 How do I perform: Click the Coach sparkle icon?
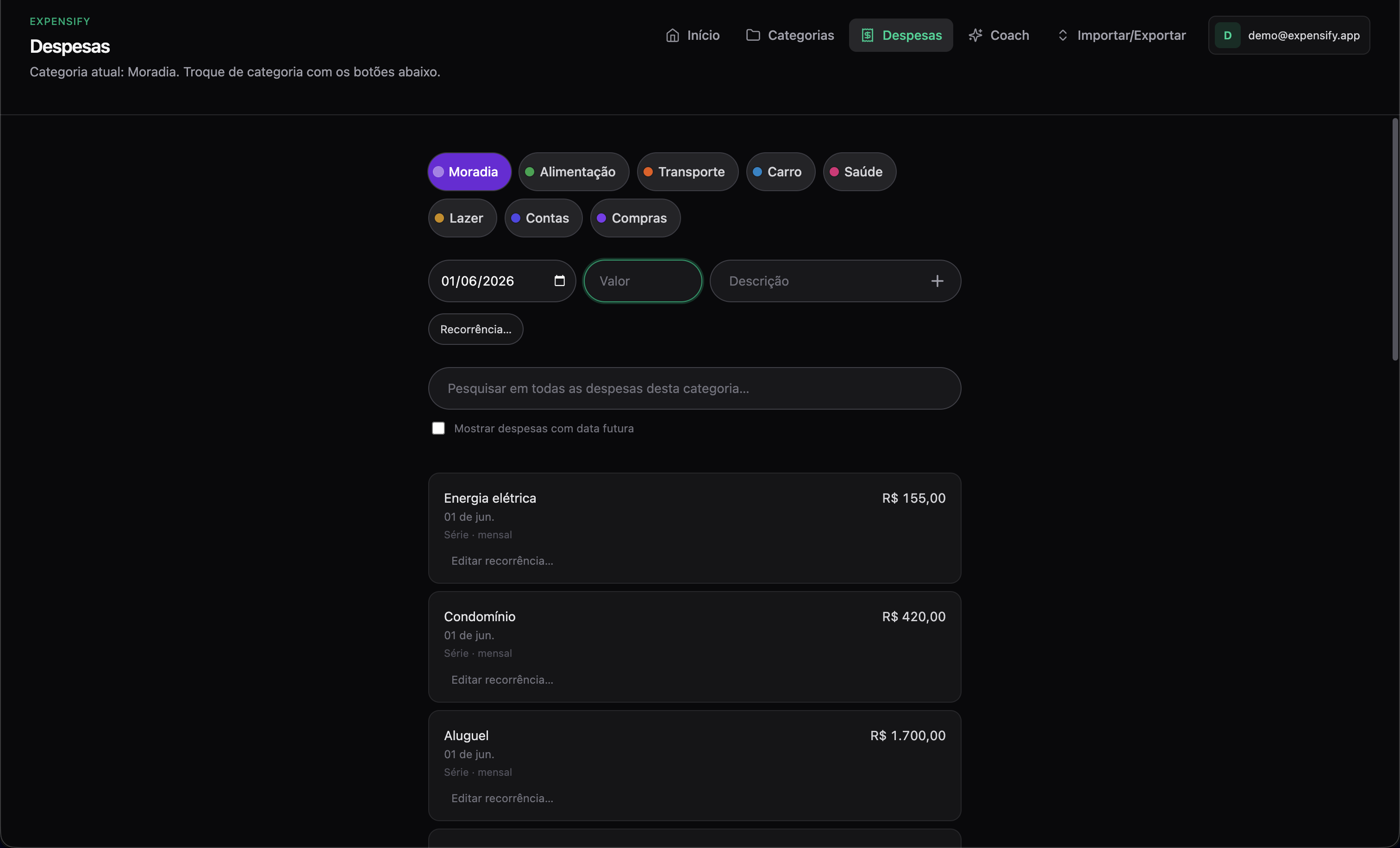(x=975, y=35)
